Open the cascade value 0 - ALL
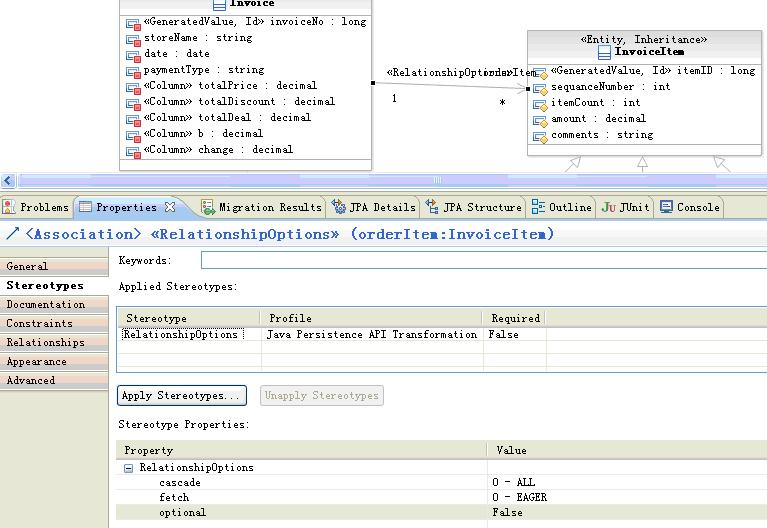Viewport: 767px width, 528px height. point(514,482)
